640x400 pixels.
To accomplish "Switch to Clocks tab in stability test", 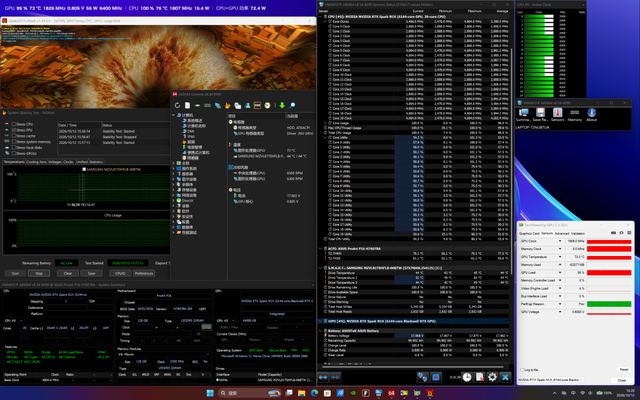I will 69,162.
